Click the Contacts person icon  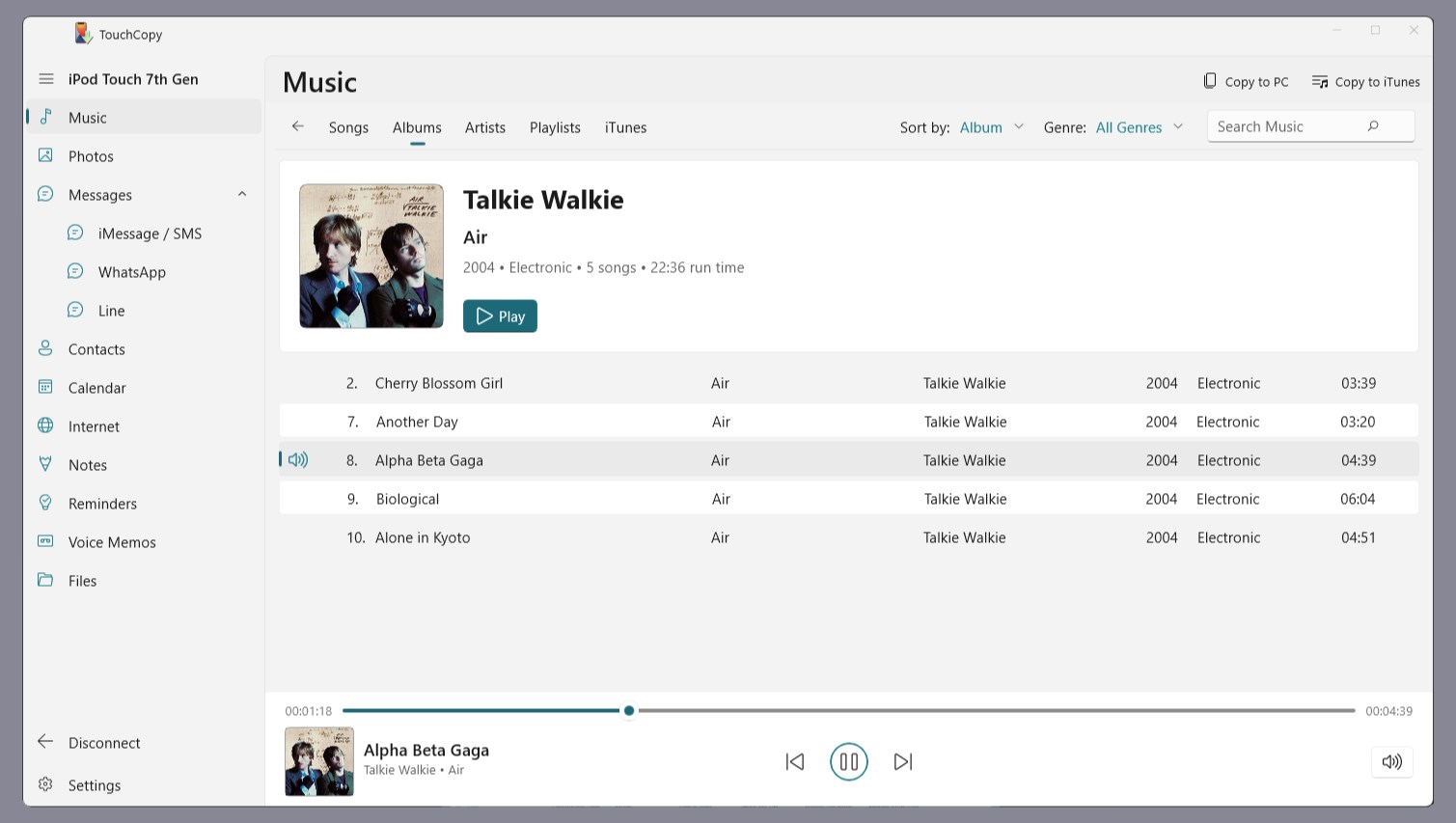(x=45, y=348)
